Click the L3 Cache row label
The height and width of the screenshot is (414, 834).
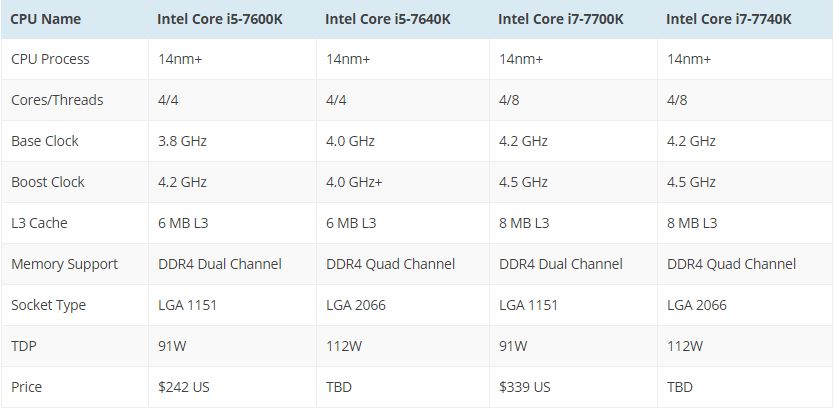point(40,223)
